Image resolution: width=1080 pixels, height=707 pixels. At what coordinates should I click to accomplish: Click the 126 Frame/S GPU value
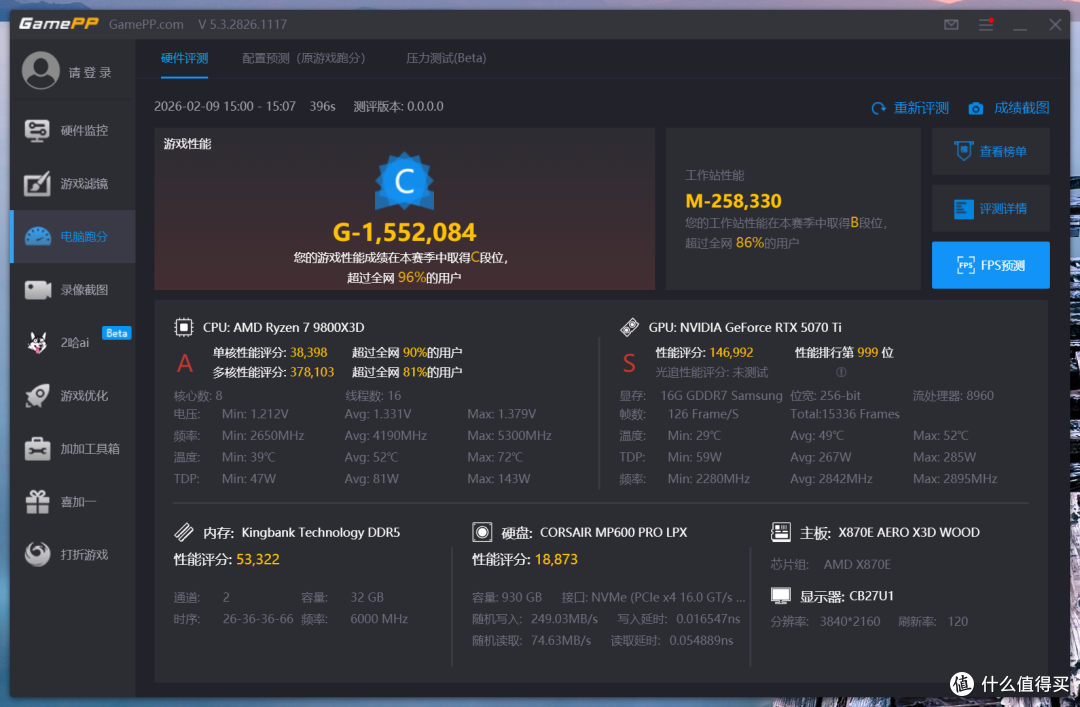tap(703, 414)
